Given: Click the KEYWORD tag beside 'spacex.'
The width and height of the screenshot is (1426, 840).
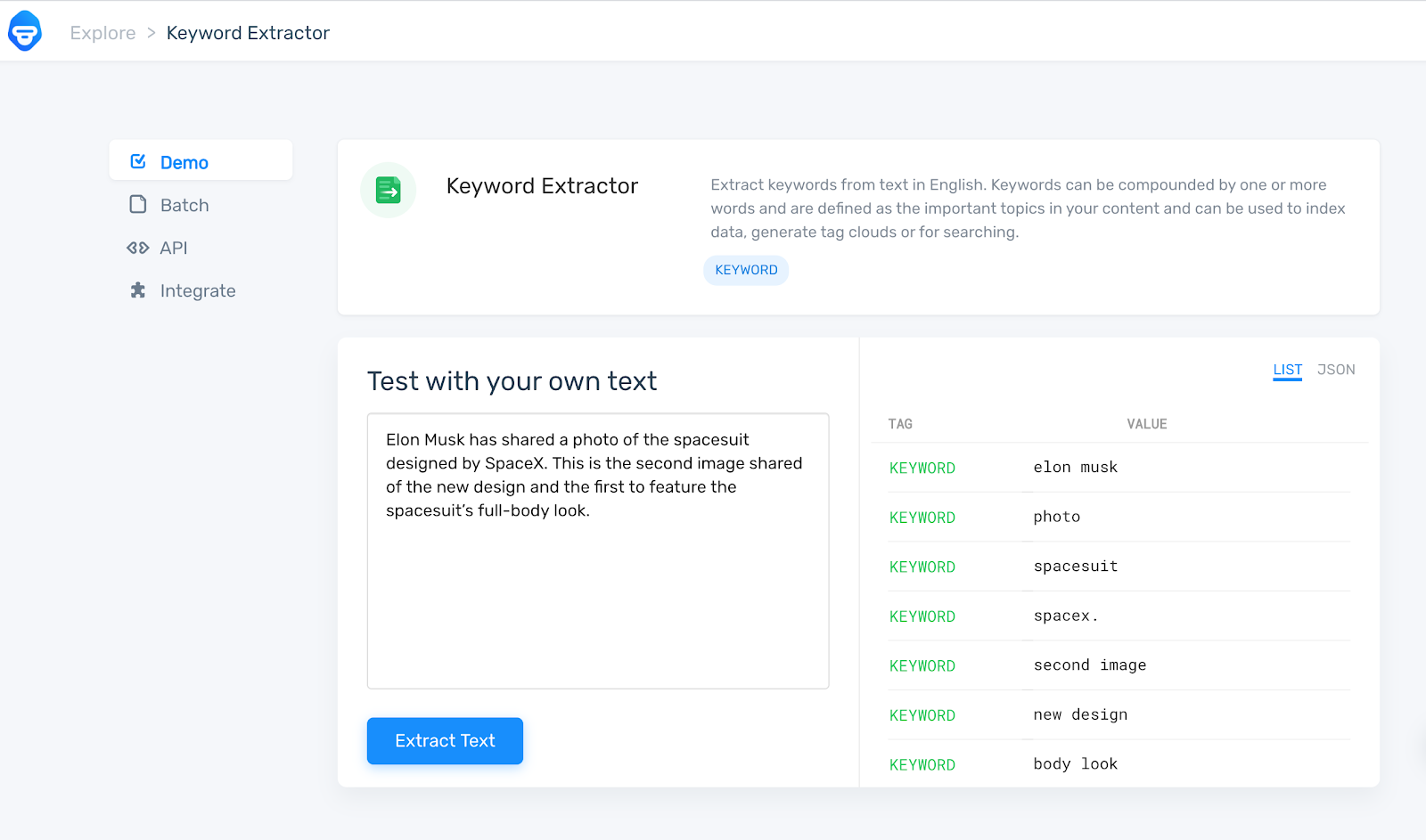Looking at the screenshot, I should (922, 616).
